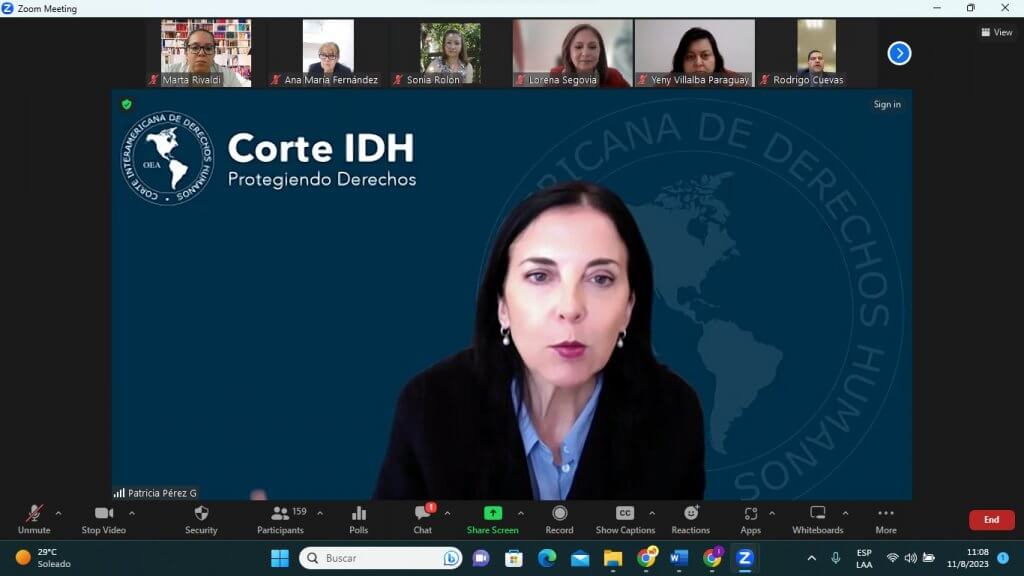Open clock and calendar showing 11:08
Screen dimensions: 1024x576
[x=968, y=558]
